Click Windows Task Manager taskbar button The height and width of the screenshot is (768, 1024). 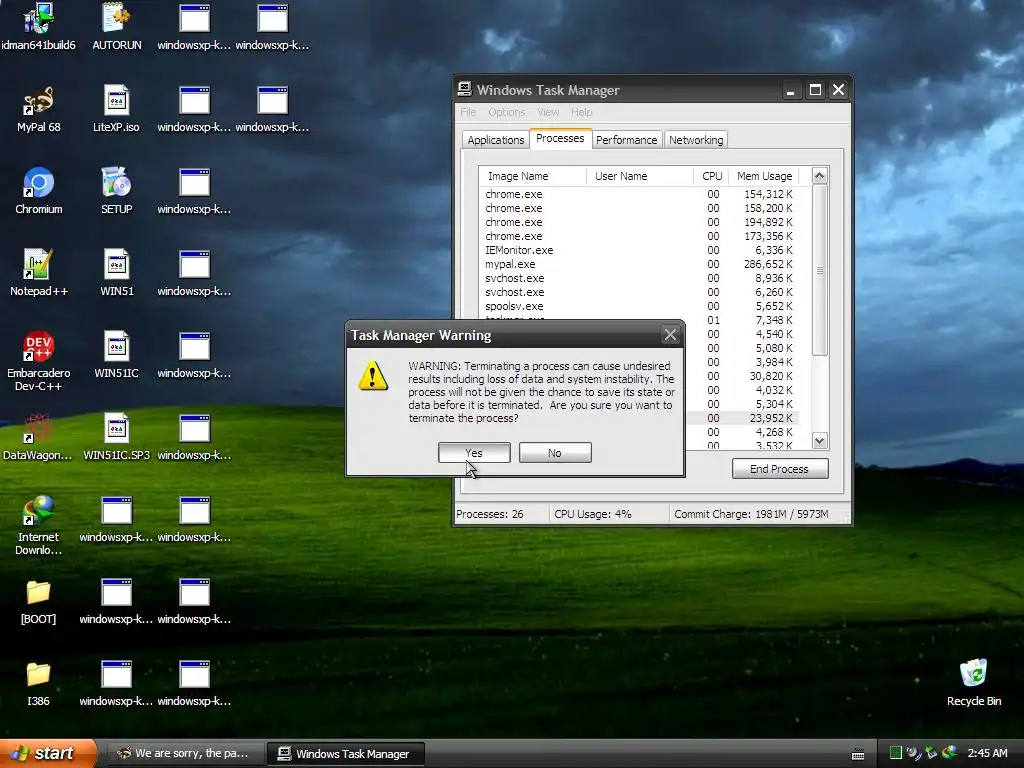[346, 754]
